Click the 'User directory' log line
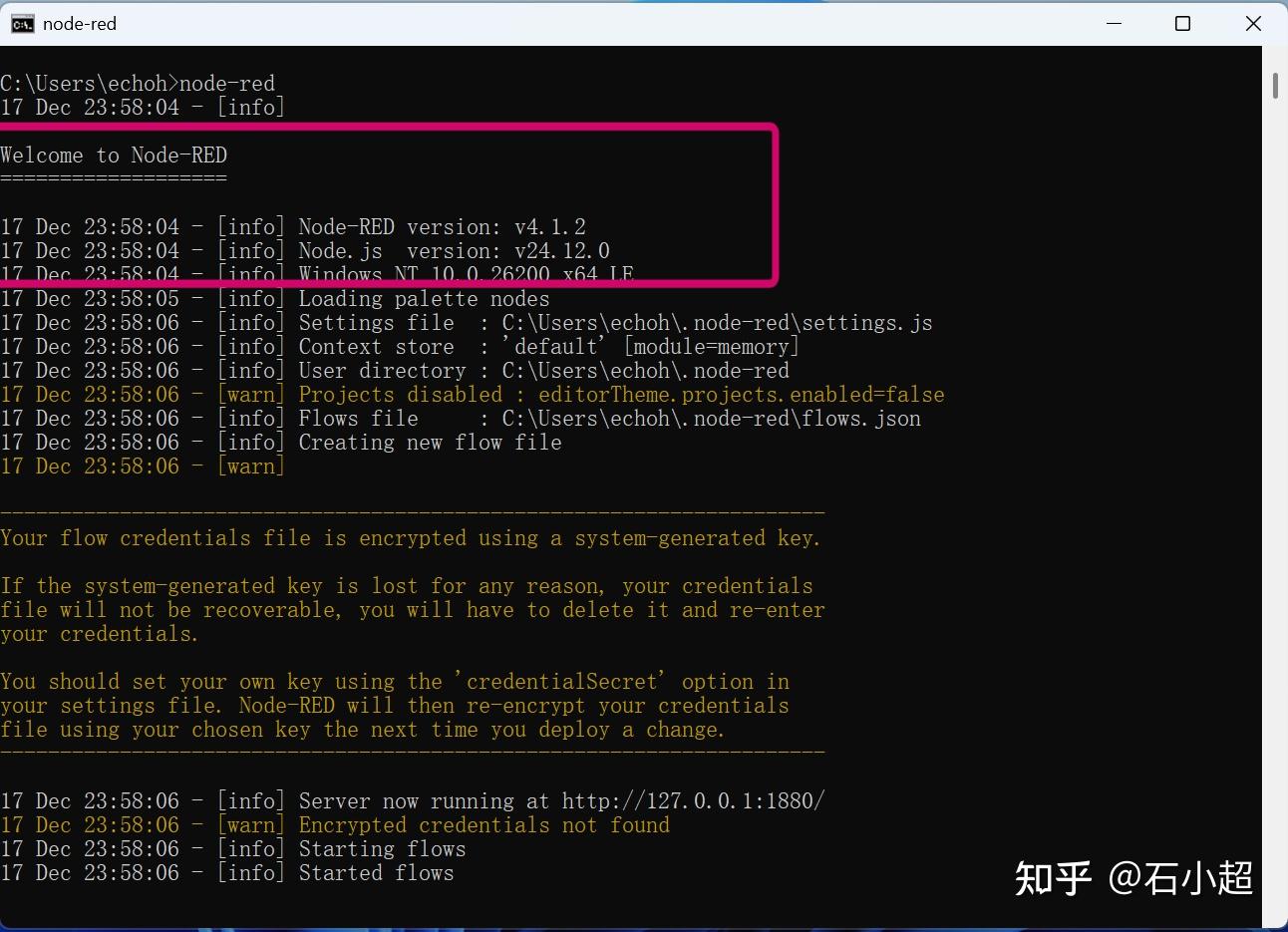Image resolution: width=1288 pixels, height=932 pixels. pos(395,371)
